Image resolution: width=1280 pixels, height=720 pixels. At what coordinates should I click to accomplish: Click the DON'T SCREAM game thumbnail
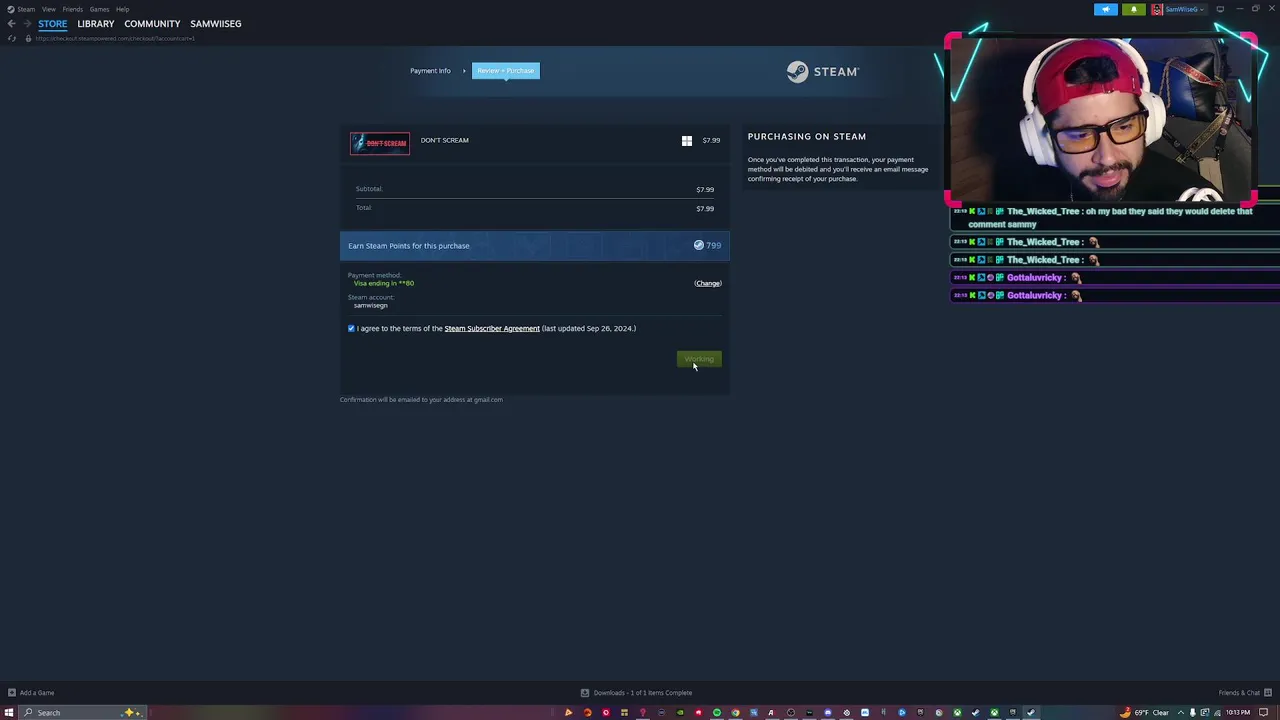[380, 143]
